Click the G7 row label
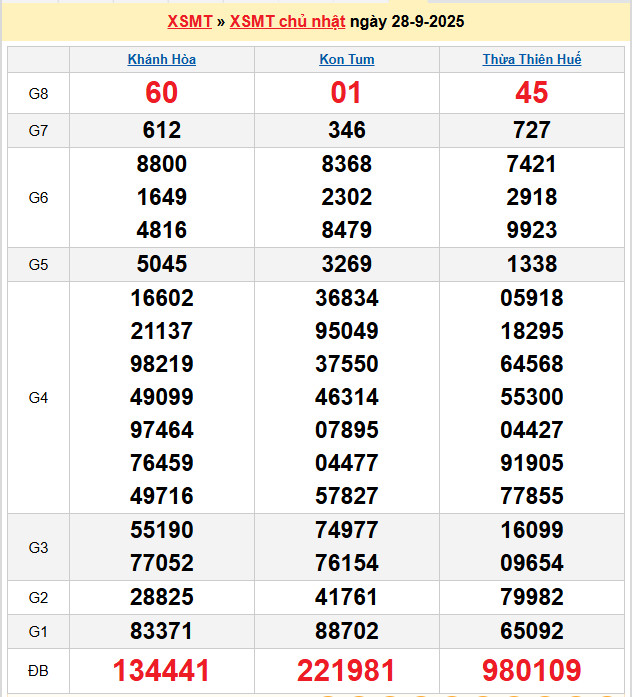The image size is (632, 697). tap(38, 130)
